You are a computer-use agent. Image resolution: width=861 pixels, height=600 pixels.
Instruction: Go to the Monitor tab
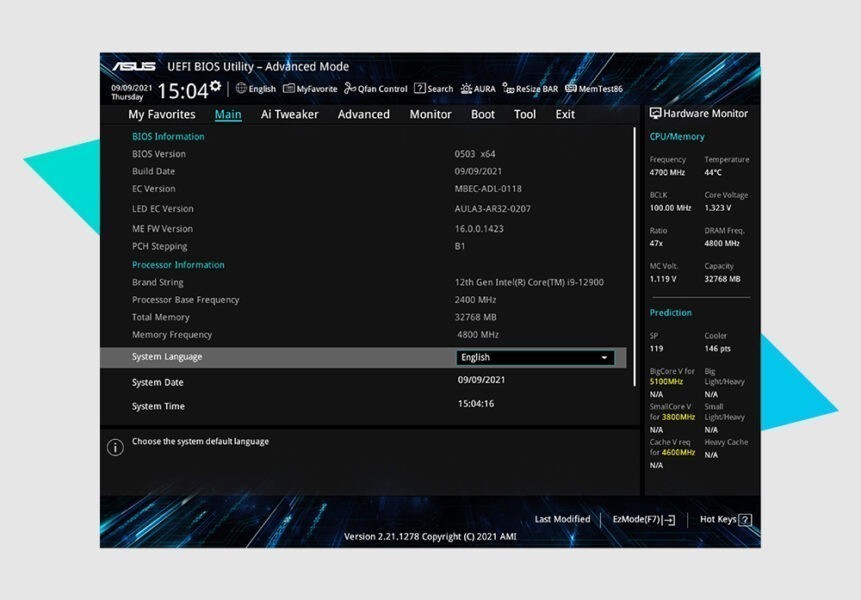coord(430,114)
